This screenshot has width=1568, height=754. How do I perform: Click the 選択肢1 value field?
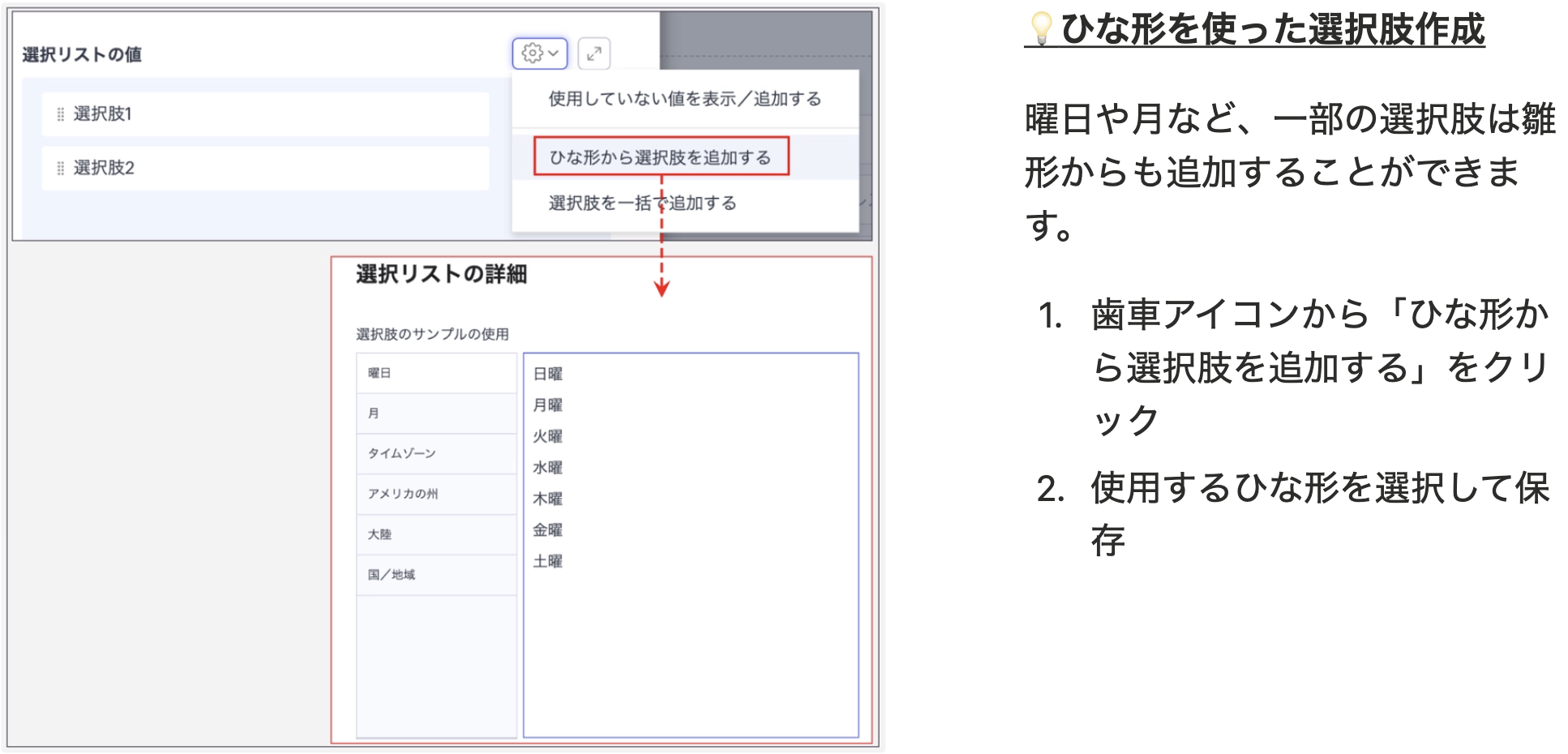pos(266,114)
